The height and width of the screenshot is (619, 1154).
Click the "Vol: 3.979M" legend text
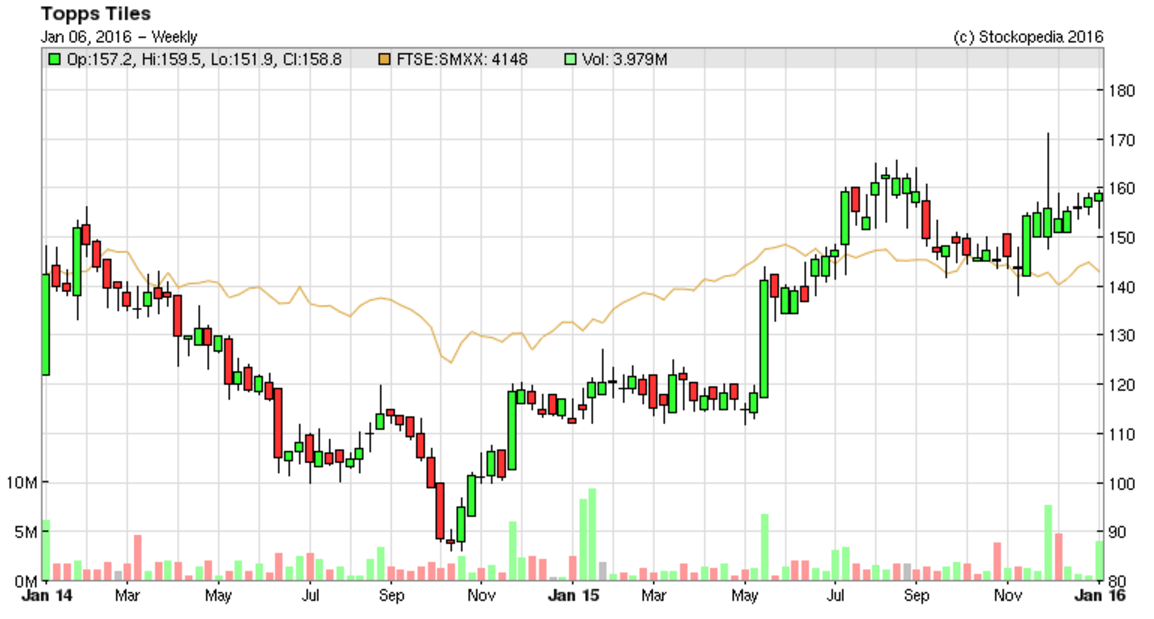tap(625, 59)
